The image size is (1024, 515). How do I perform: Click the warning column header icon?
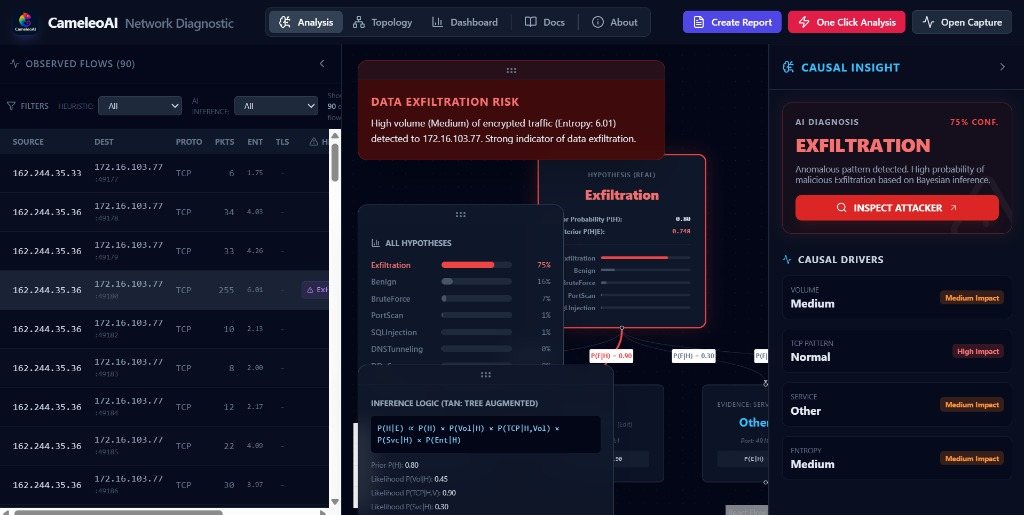[x=313, y=142]
